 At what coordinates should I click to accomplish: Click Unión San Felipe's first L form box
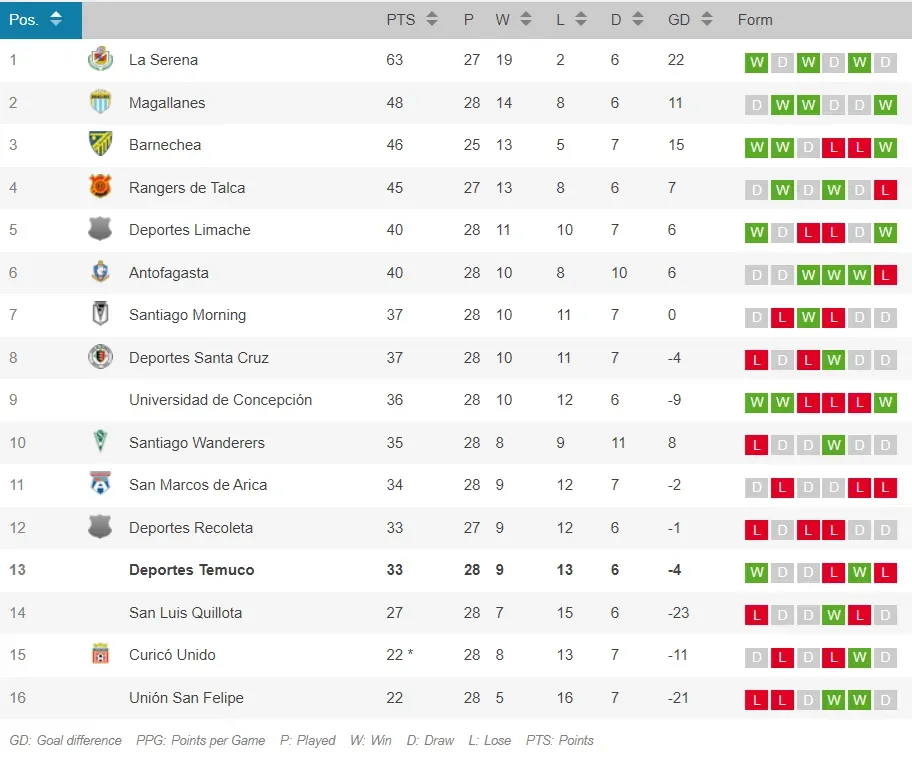pos(756,701)
